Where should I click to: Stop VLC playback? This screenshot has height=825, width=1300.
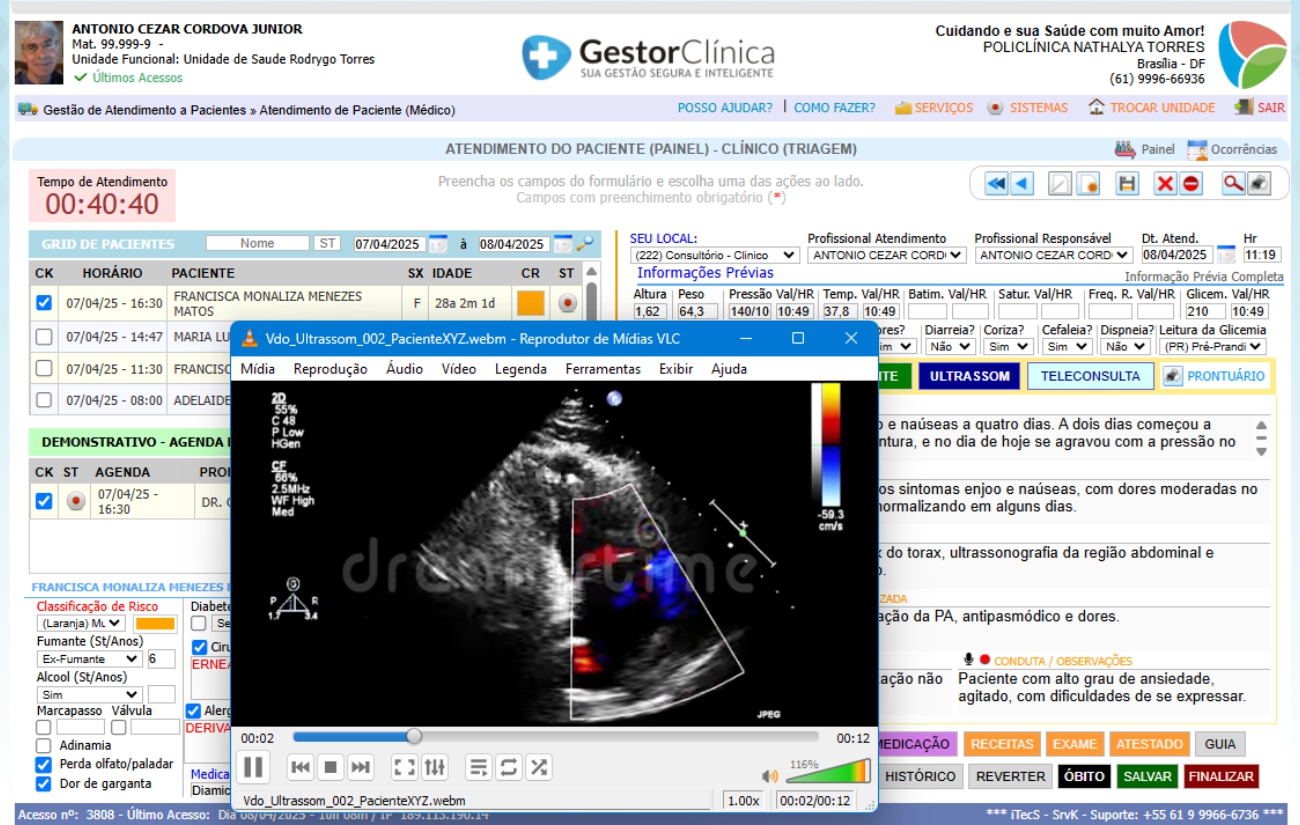tap(331, 767)
